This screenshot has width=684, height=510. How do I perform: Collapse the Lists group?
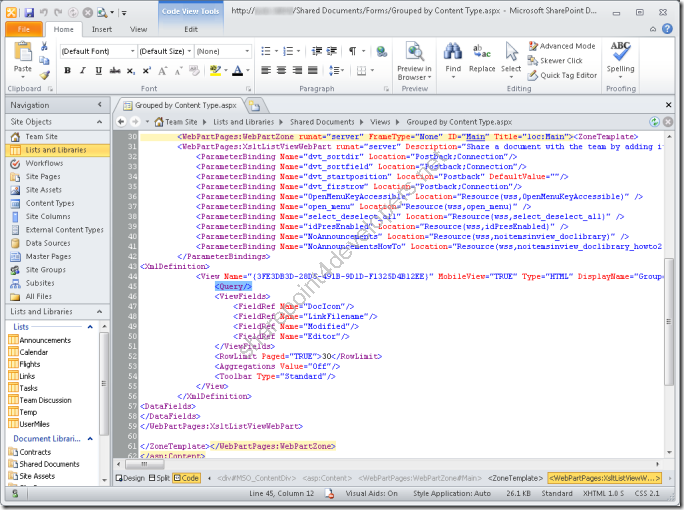click(x=90, y=327)
